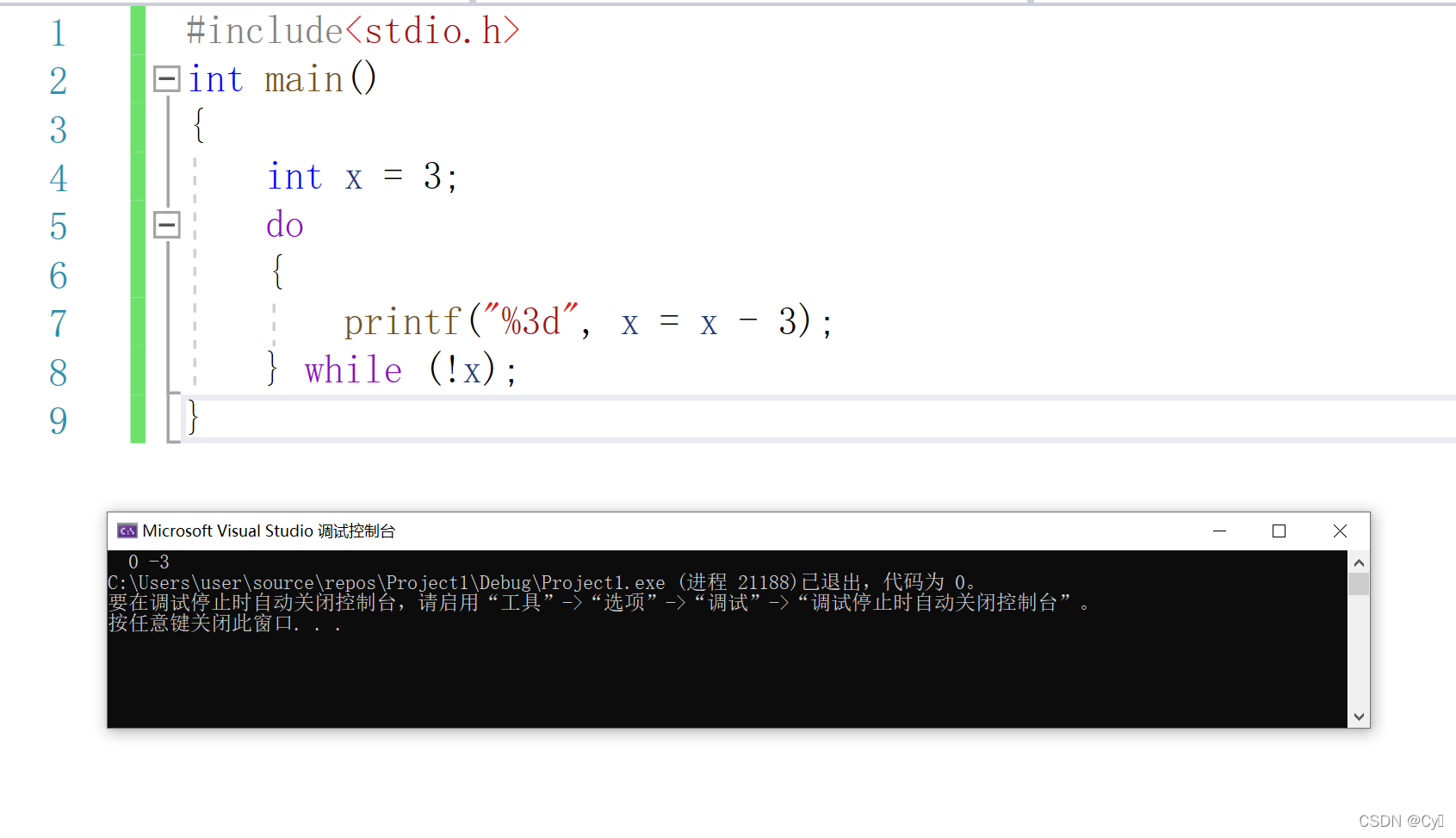Click the value 3 in 'x = 3'
This screenshot has height=838, width=1456.
432,177
